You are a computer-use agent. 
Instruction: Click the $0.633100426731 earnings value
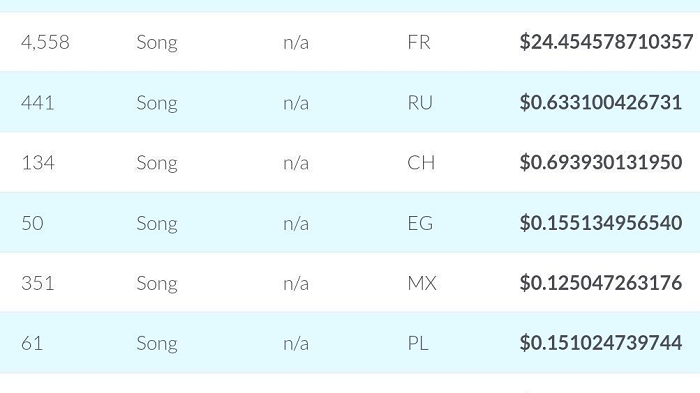[x=600, y=102]
